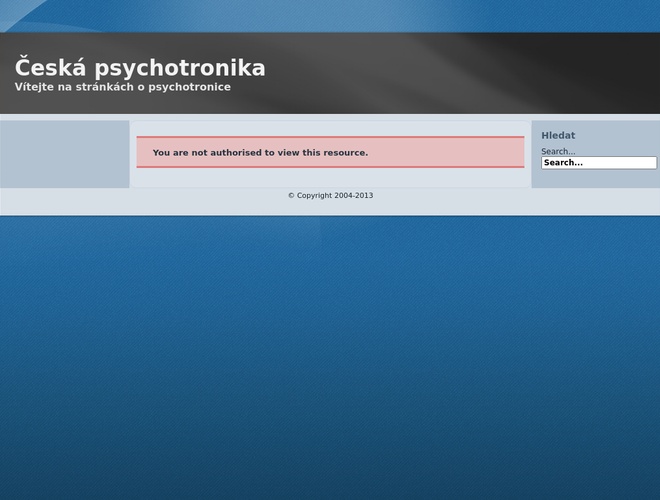Image resolution: width=660 pixels, height=500 pixels.
Task: Click the Hledat heading in the sidebar
Action: (558, 136)
